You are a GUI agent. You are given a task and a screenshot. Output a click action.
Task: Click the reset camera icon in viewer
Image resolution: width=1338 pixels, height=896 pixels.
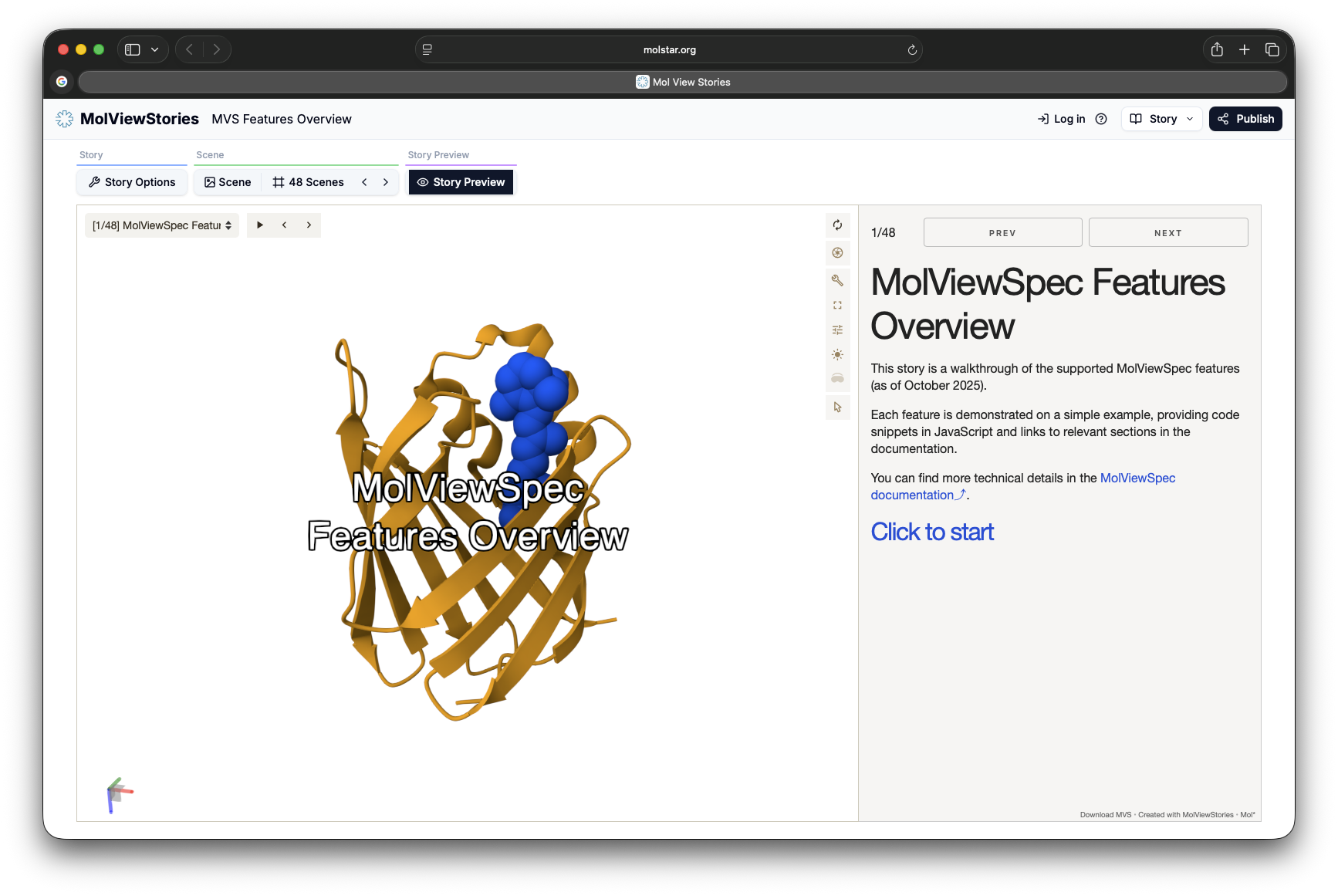click(x=837, y=225)
